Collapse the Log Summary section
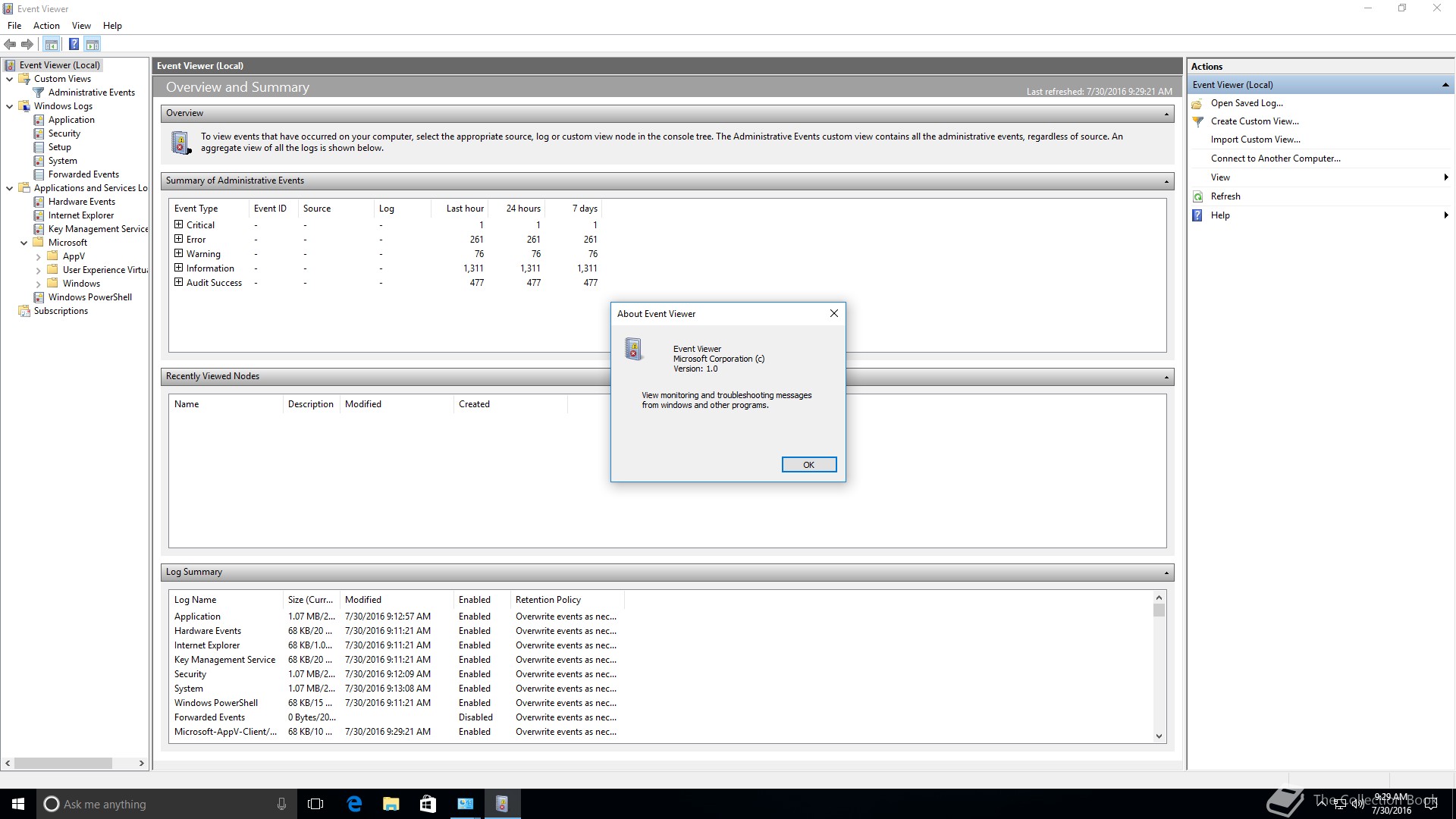Image resolution: width=1456 pixels, height=819 pixels. [x=1166, y=573]
